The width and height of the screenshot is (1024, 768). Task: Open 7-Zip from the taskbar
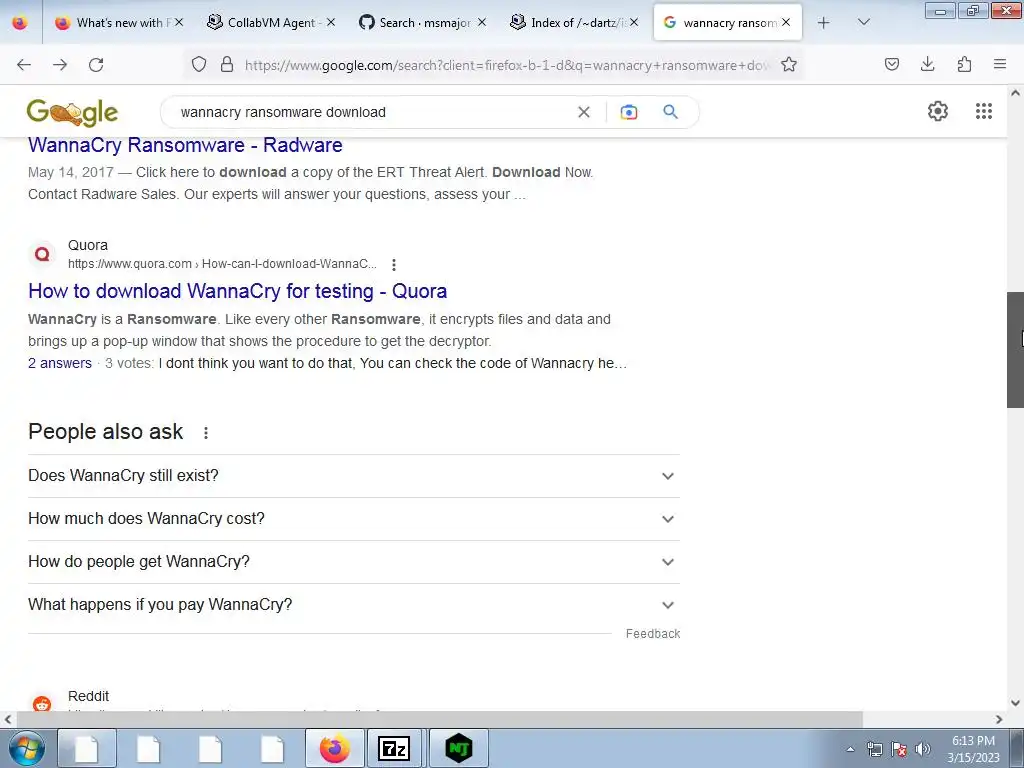(394, 748)
